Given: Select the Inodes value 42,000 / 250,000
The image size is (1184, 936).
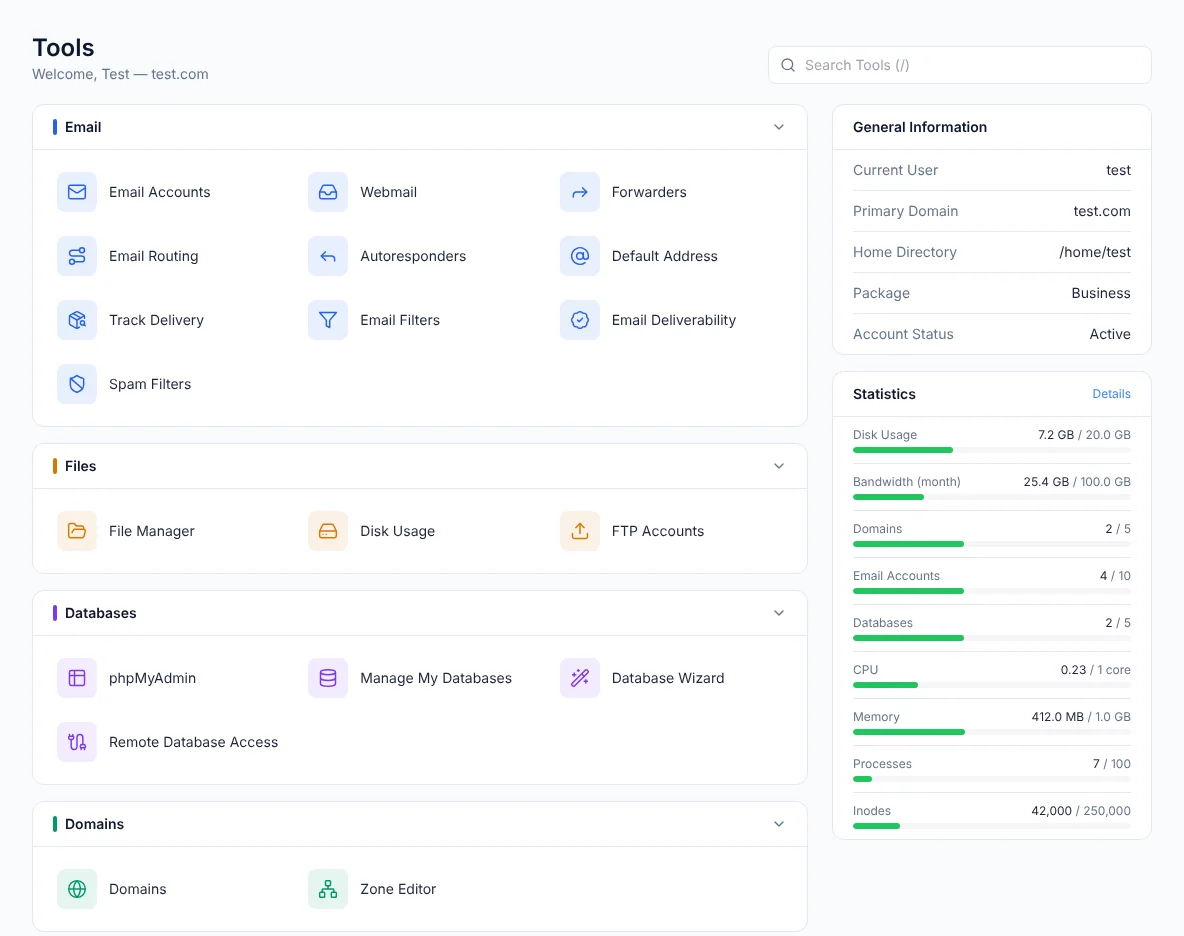Looking at the screenshot, I should pos(1081,811).
